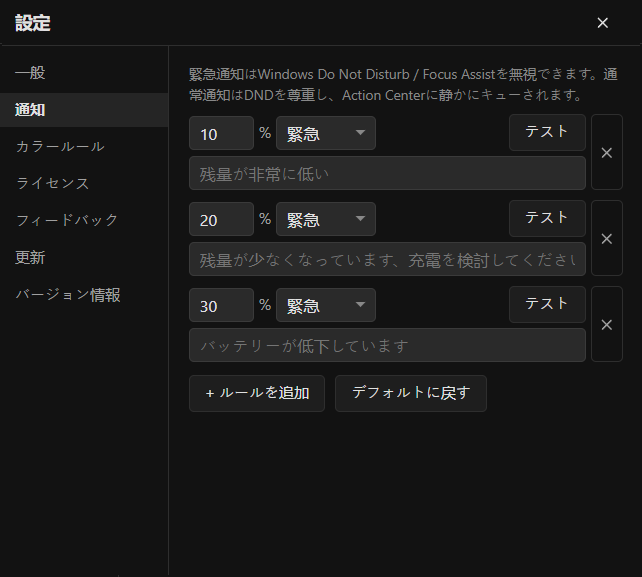The image size is (642, 577).
Task: Delete the 20% rule with X icon
Action: (607, 238)
